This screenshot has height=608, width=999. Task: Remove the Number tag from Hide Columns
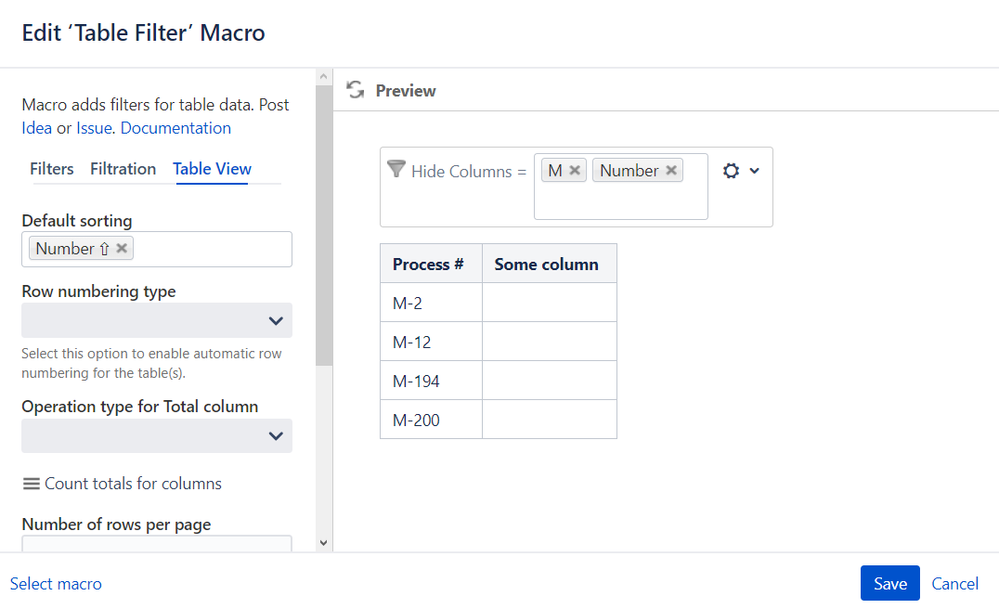tap(671, 171)
